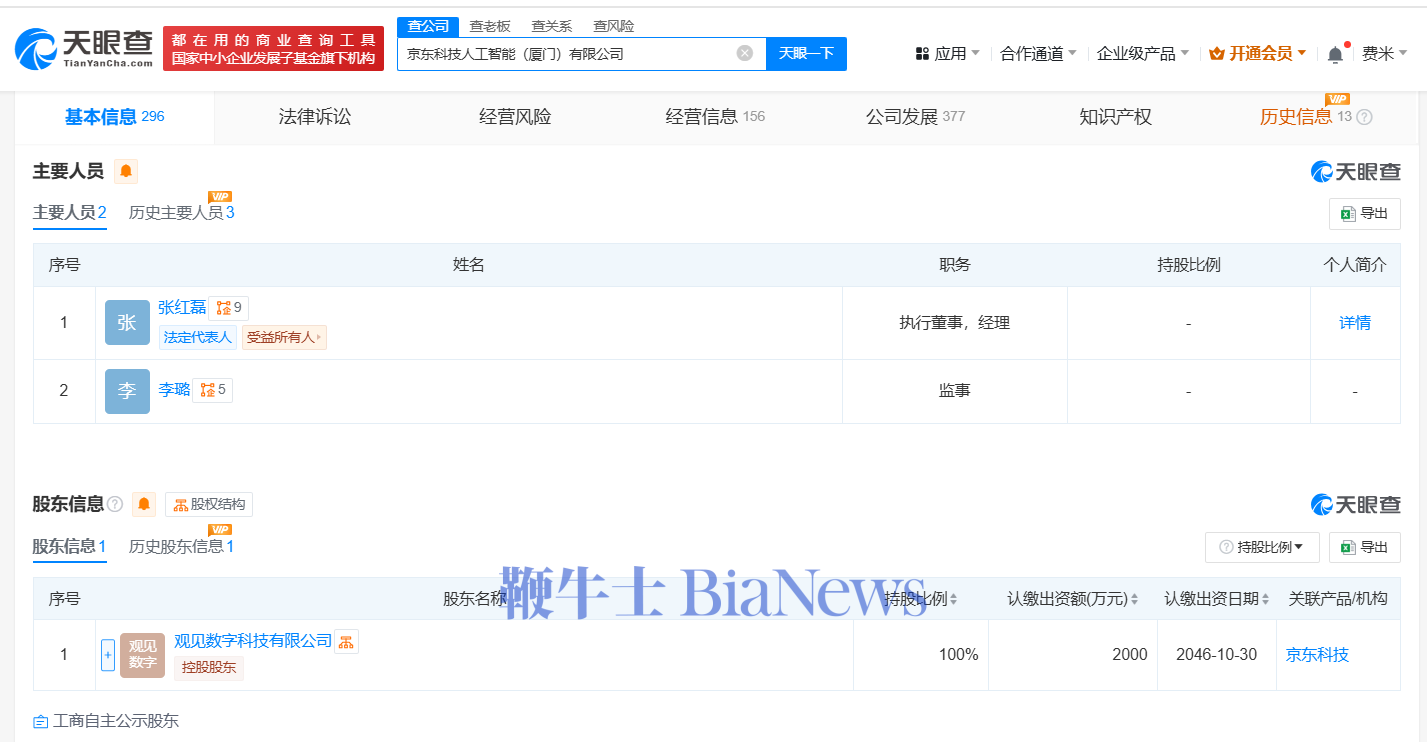
Task: Open 李璐's profile link
Action: 174,390
